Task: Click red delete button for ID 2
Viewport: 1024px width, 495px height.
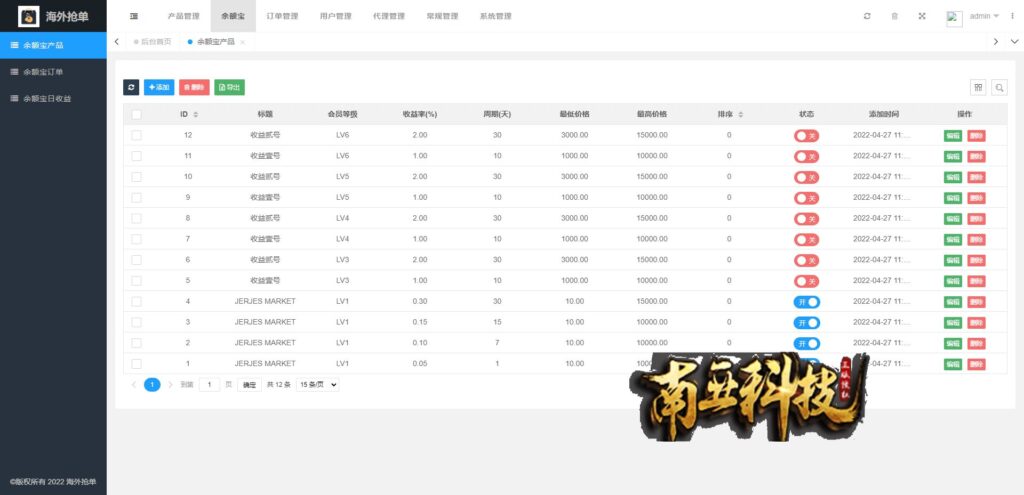Action: point(976,343)
